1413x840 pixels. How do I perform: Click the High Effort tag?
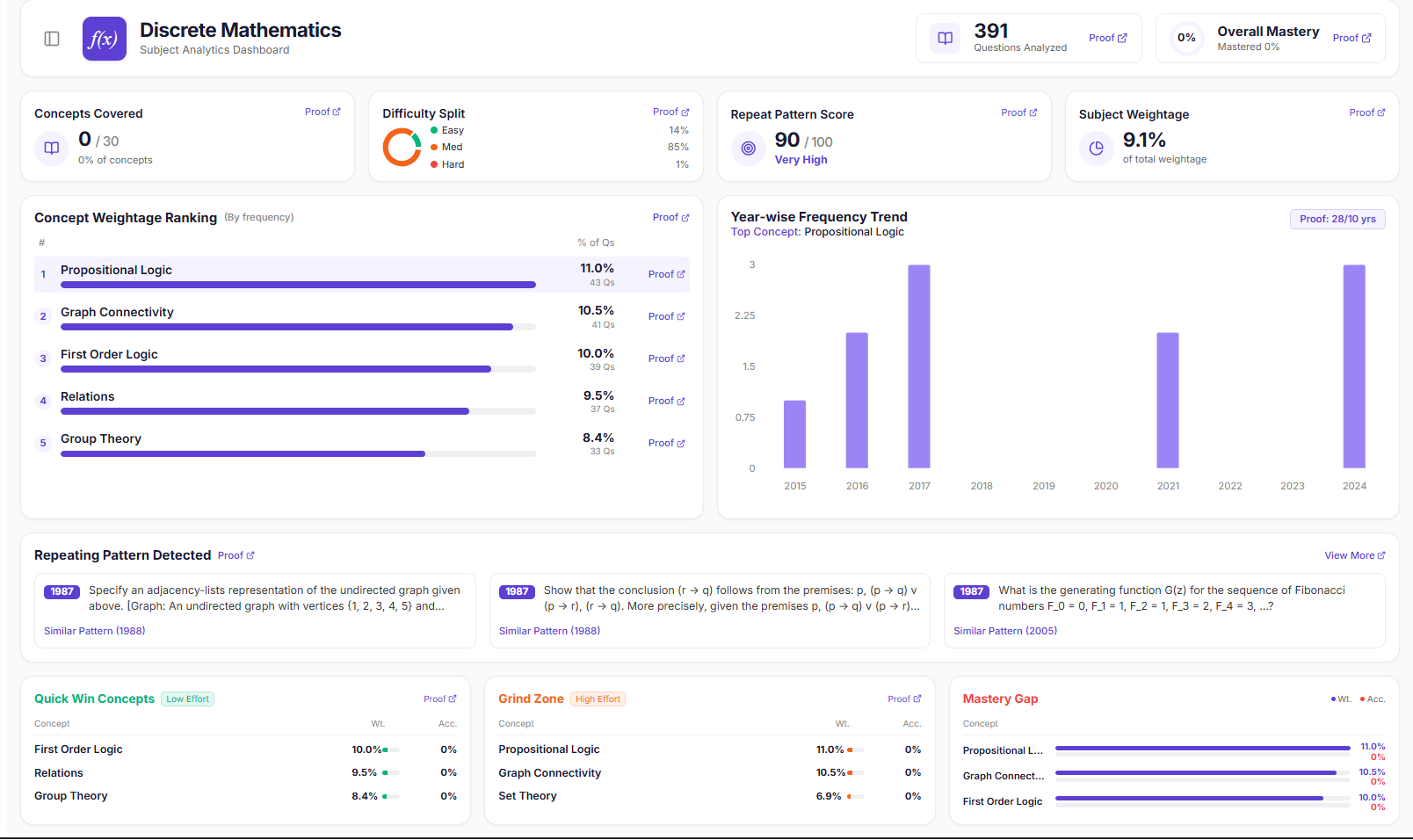598,699
